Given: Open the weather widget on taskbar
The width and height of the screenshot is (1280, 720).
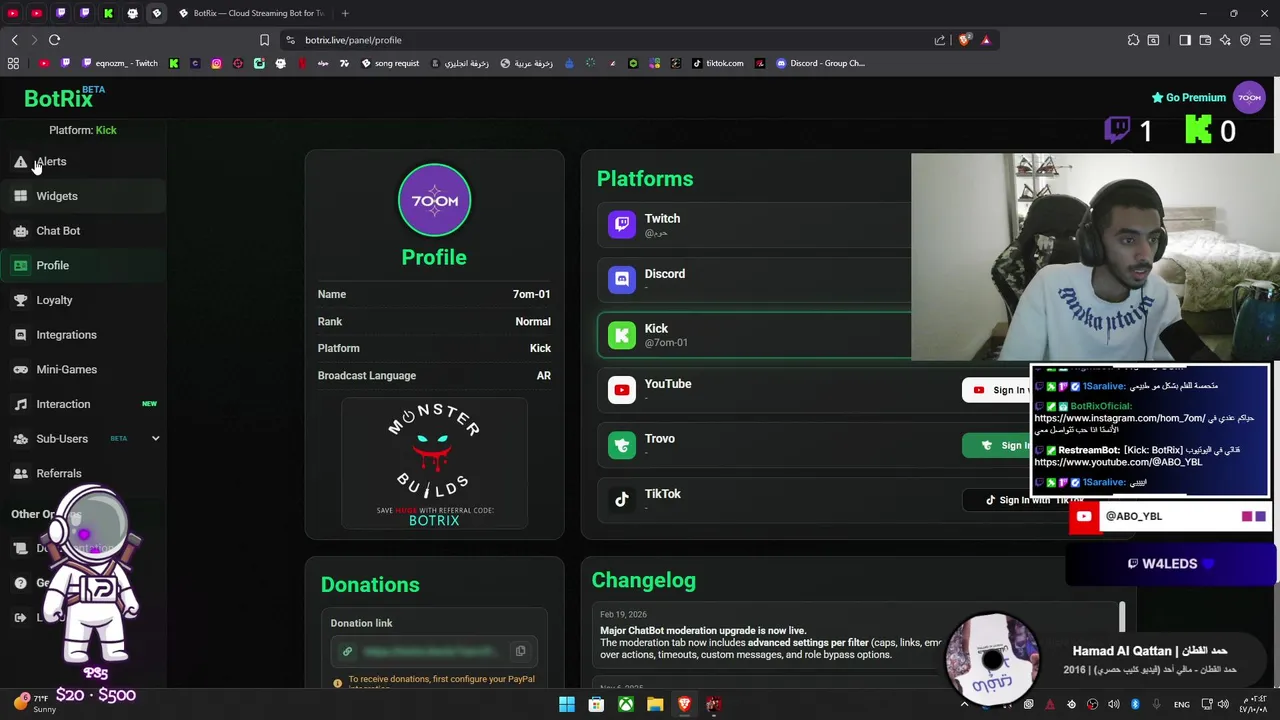Looking at the screenshot, I should [35, 704].
